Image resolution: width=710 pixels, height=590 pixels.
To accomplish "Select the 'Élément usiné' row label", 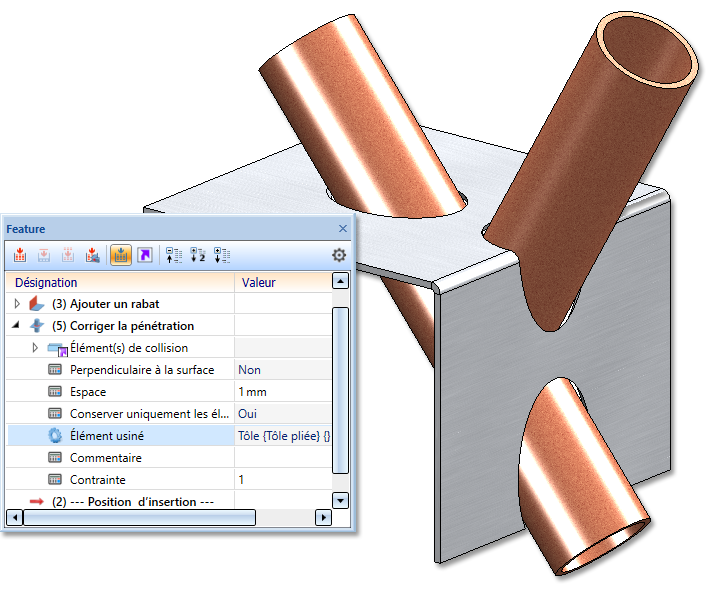I will coord(107,436).
